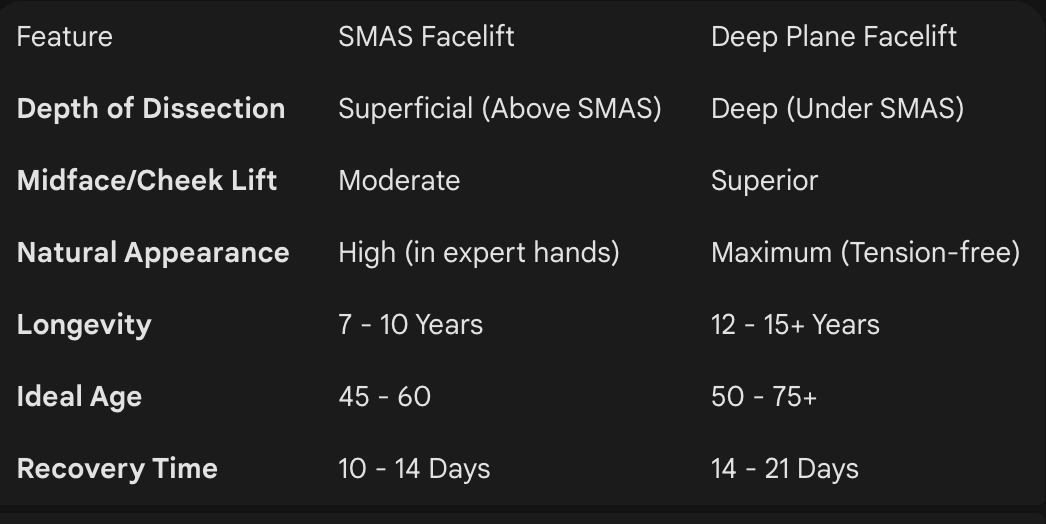This screenshot has height=524, width=1046.
Task: Click the 14 - 21 Days cell
Action: [784, 469]
